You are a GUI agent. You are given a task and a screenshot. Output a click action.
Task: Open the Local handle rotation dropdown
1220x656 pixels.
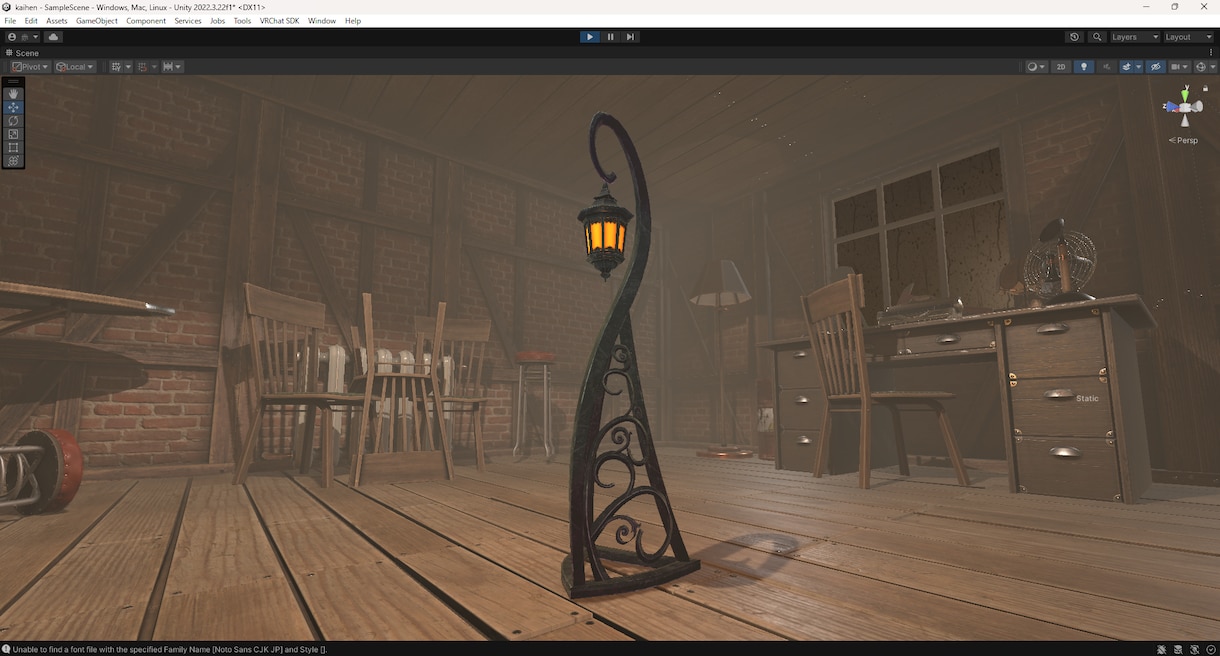75,67
